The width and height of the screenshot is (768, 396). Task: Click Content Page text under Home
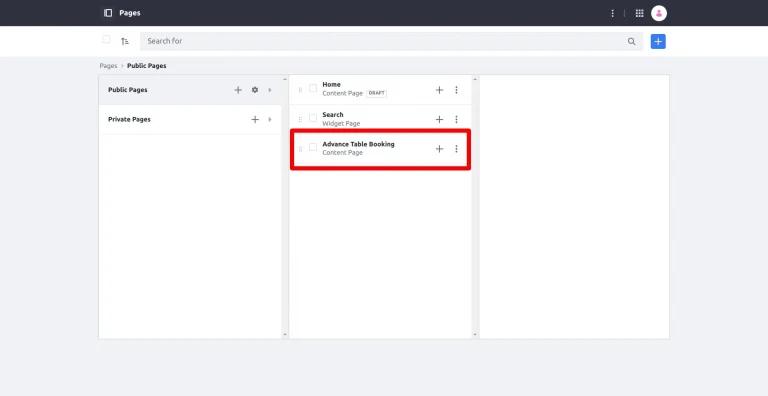342,94
